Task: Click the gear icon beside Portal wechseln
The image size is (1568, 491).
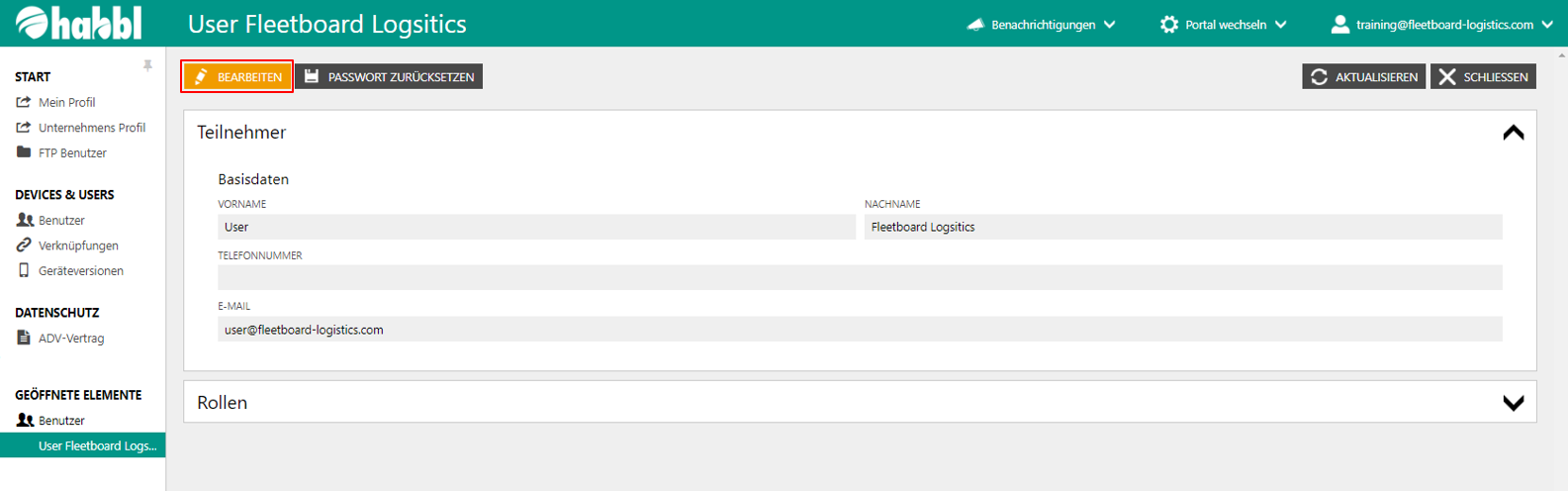Action: tap(1169, 25)
